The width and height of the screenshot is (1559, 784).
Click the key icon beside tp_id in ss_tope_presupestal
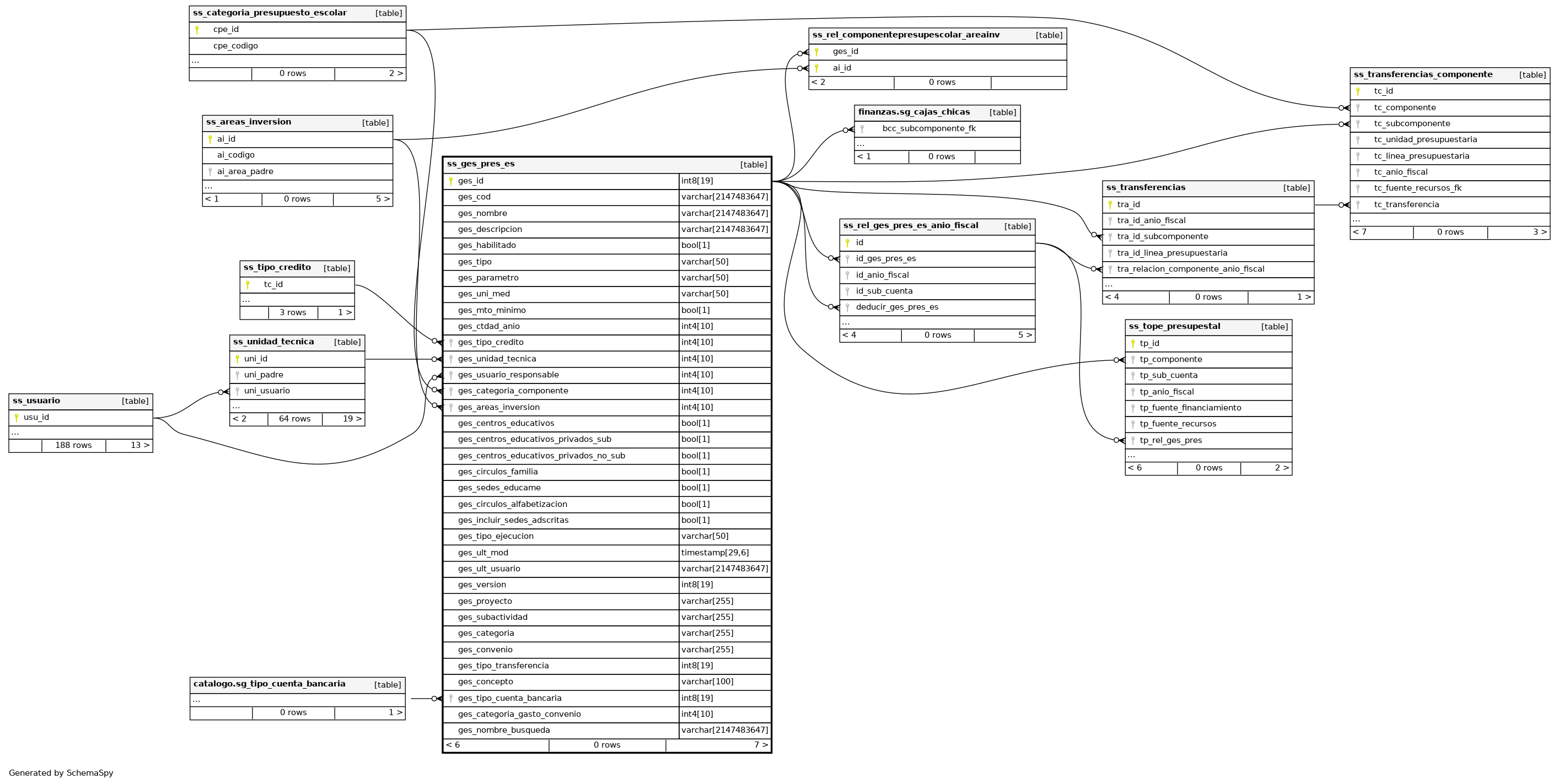(1132, 344)
